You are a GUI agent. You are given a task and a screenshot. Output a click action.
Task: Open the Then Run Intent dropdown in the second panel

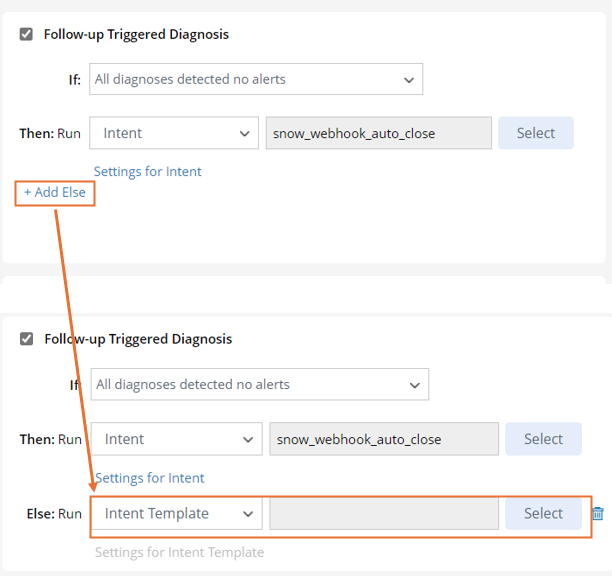176,439
